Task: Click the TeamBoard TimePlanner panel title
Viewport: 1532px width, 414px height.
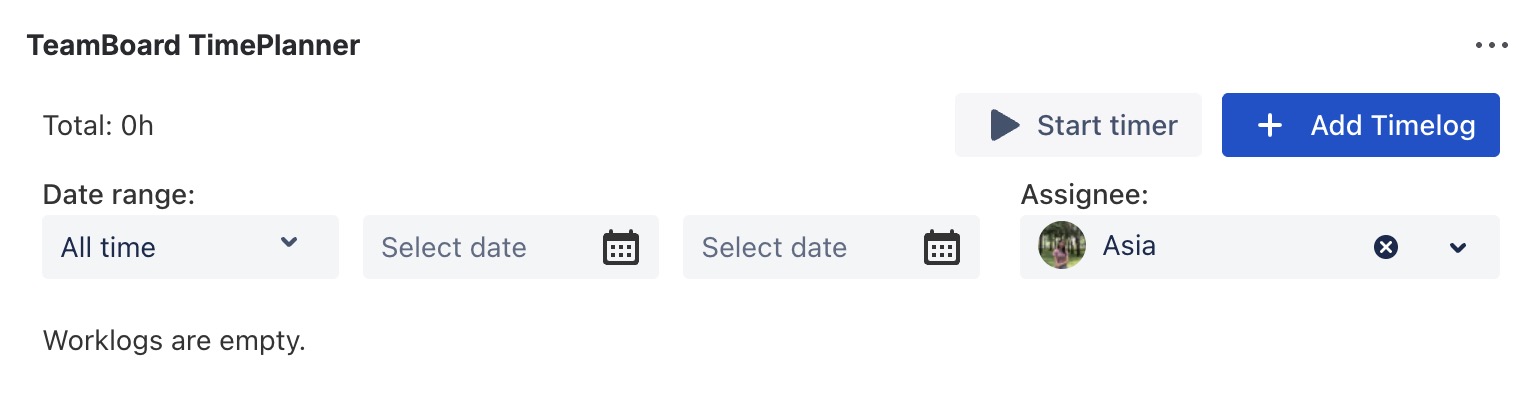Action: [x=193, y=46]
